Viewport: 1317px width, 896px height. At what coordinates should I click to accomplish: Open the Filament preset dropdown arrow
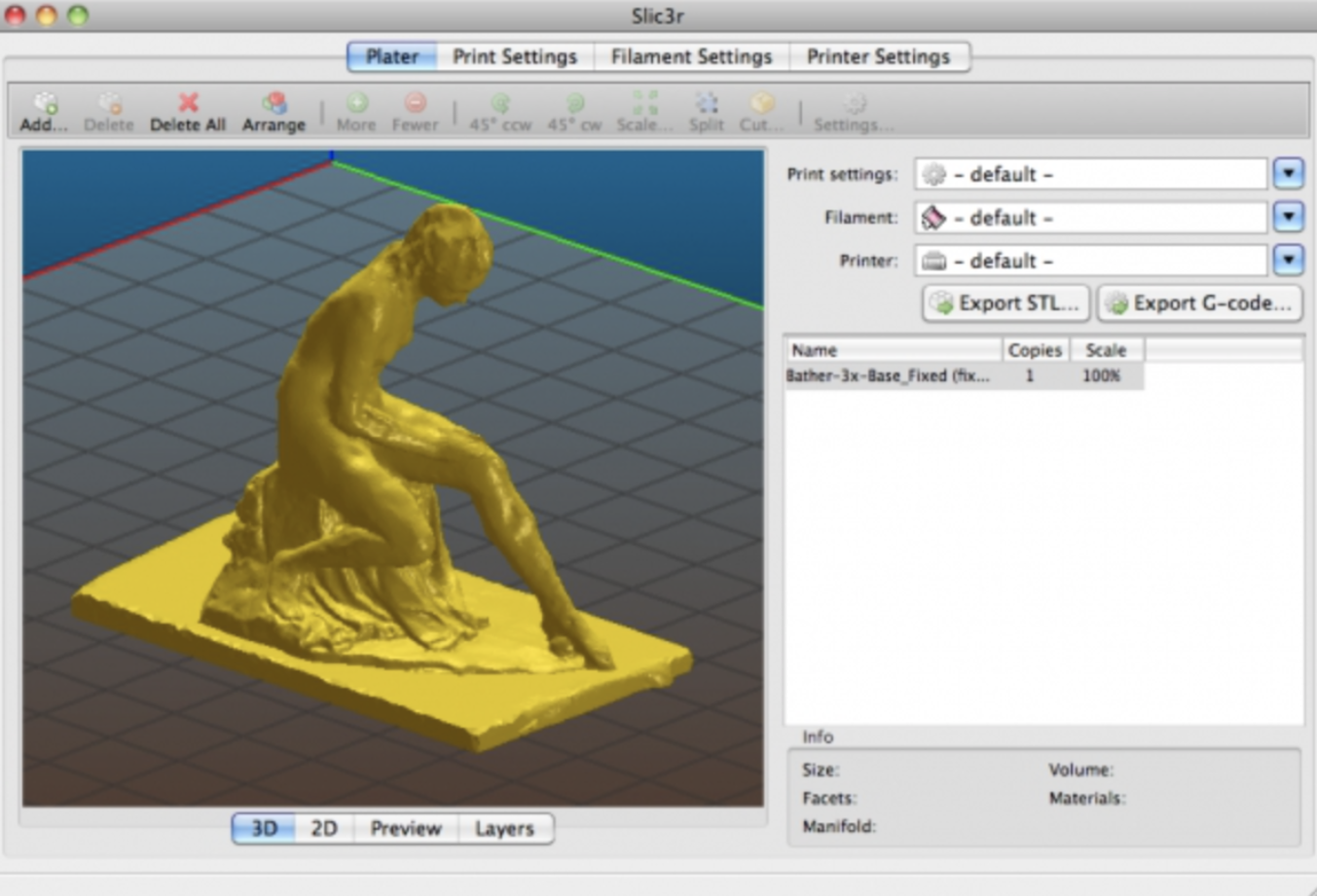[1289, 217]
